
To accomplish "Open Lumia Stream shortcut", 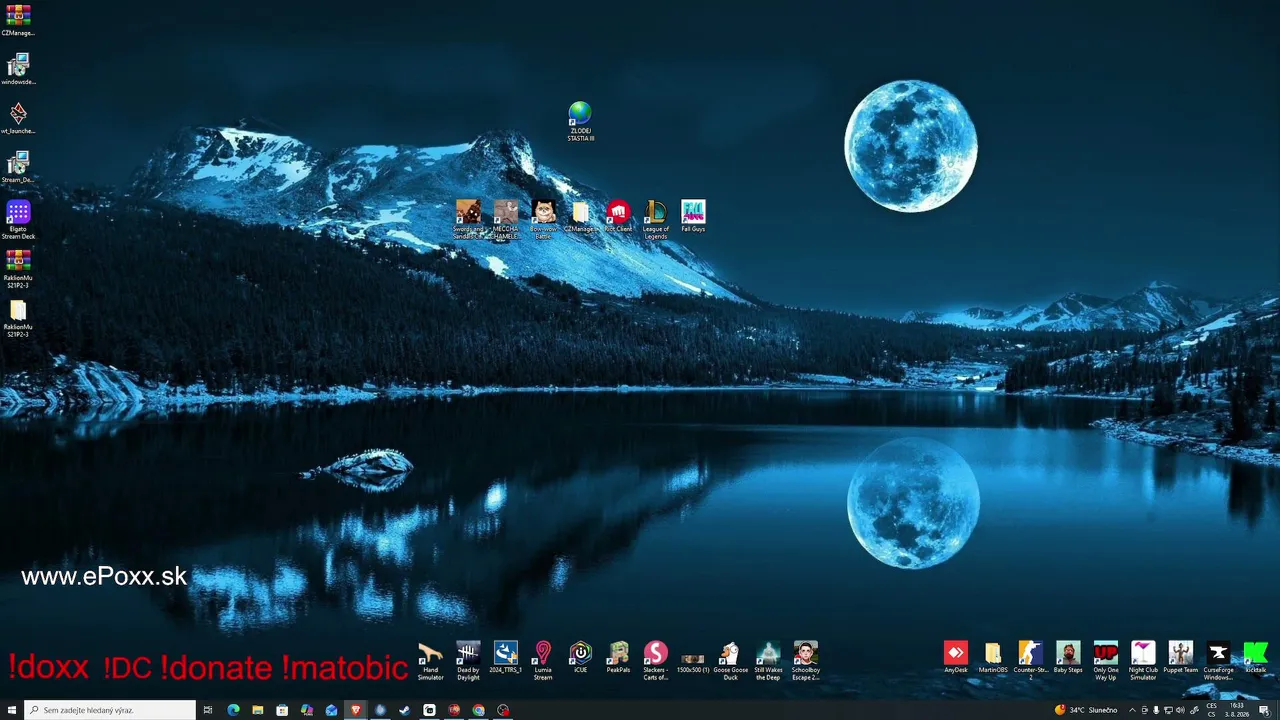I will (x=543, y=660).
